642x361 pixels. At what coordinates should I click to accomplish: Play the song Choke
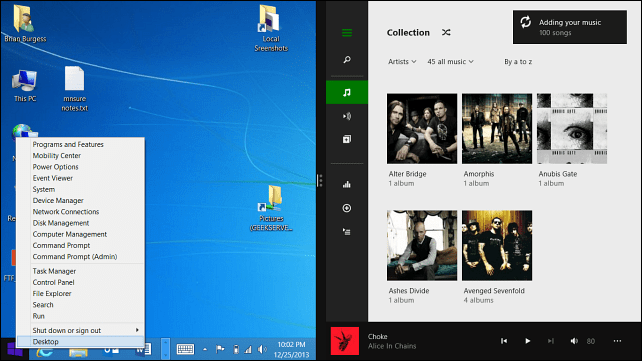(527, 341)
